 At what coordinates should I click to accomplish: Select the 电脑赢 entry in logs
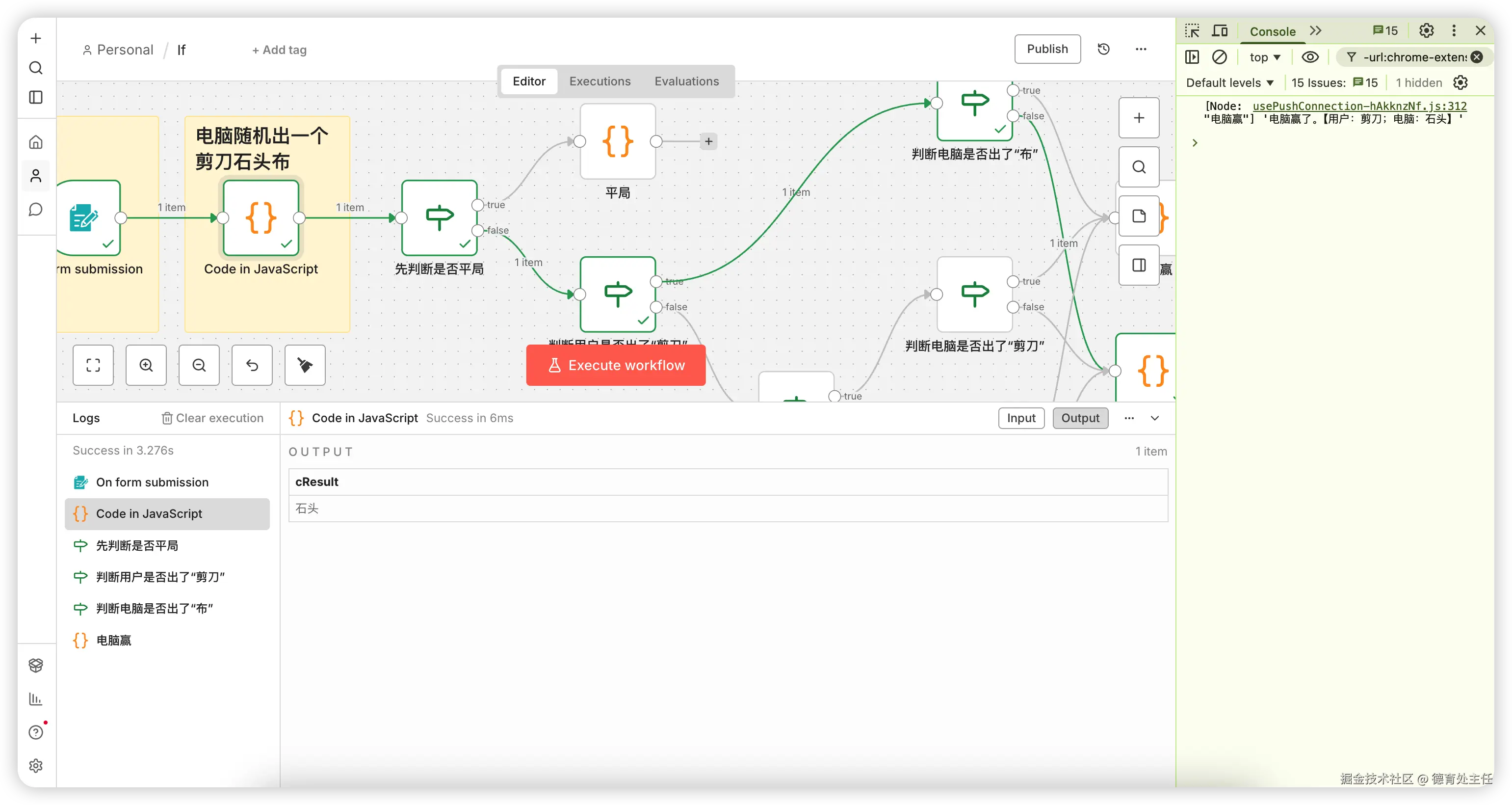114,640
